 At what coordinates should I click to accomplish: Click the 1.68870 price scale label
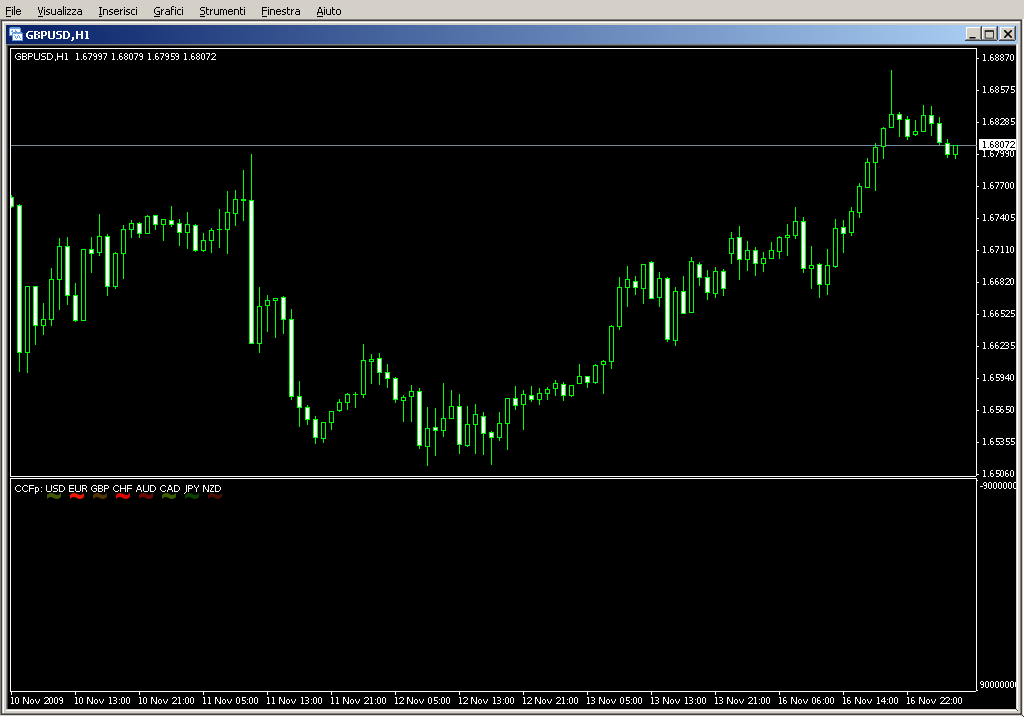[999, 57]
